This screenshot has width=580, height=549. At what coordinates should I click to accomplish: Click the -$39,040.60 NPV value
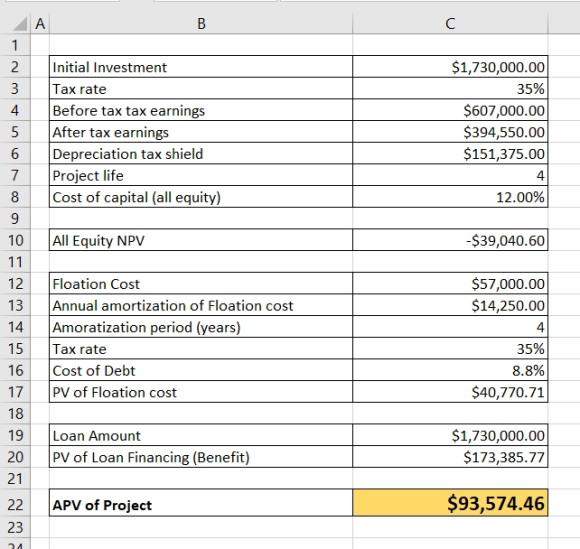[x=450, y=240]
